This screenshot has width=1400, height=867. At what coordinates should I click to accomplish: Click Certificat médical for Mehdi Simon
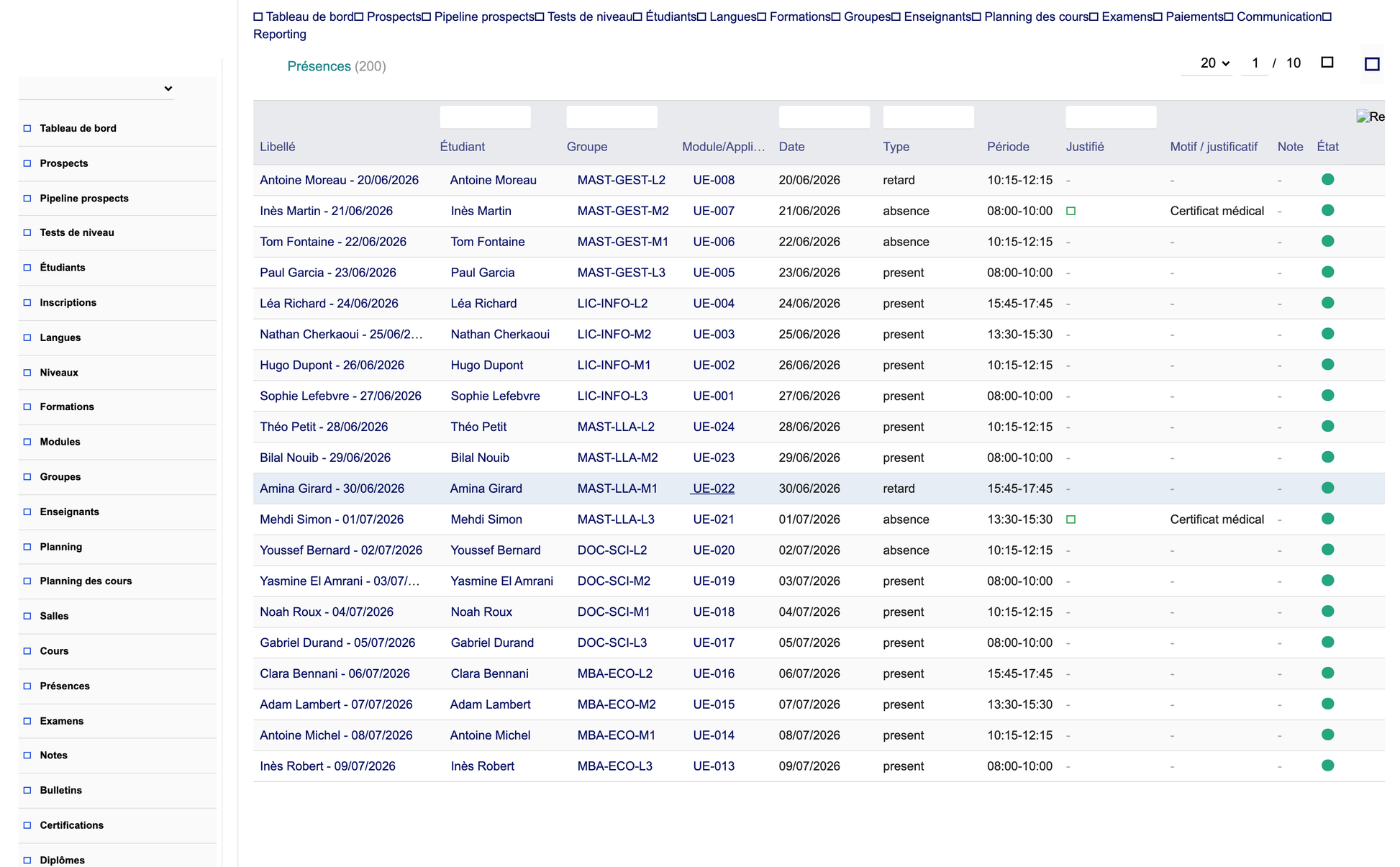1217,519
